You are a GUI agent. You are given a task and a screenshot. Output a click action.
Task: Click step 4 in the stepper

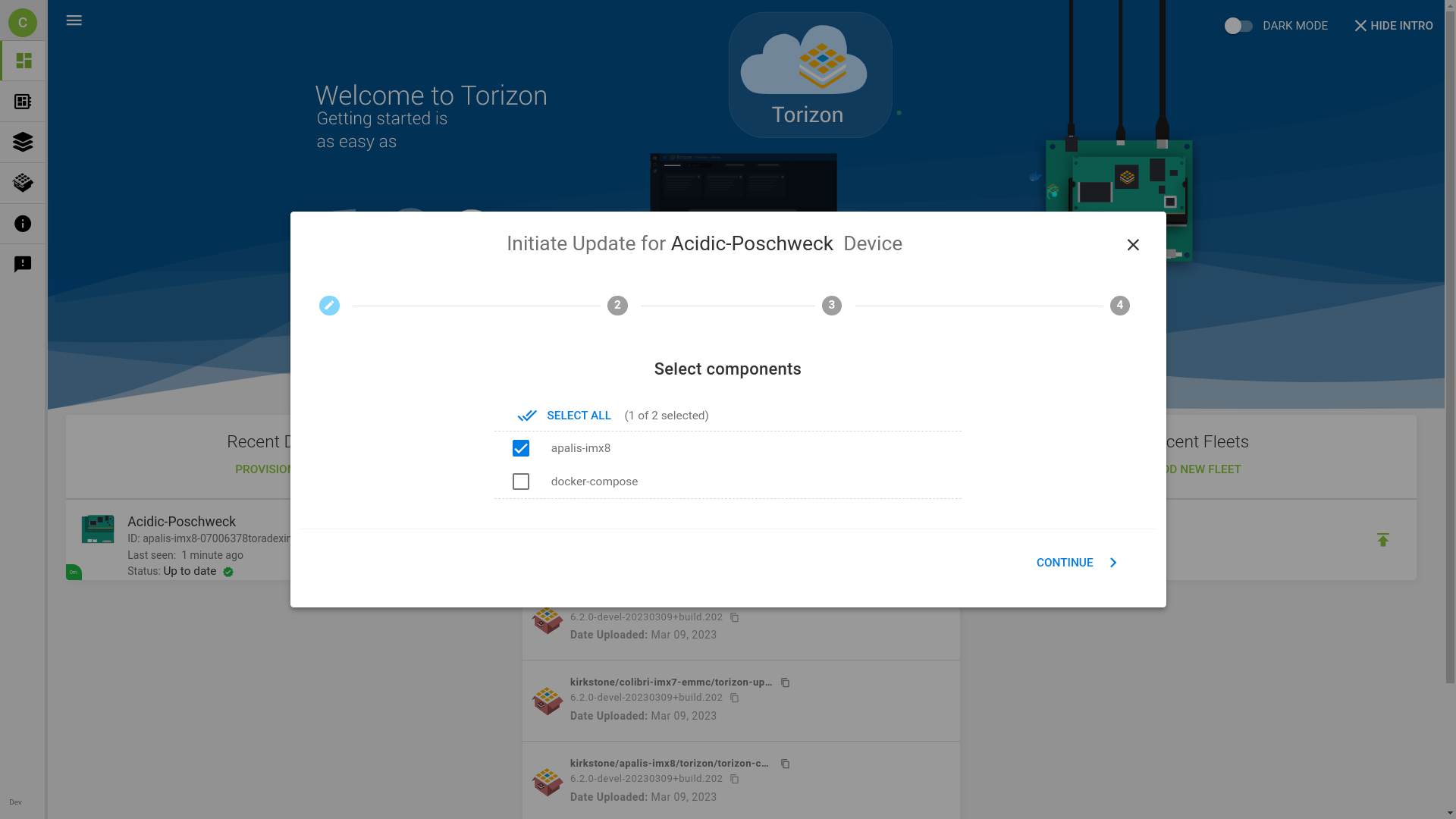1120,306
